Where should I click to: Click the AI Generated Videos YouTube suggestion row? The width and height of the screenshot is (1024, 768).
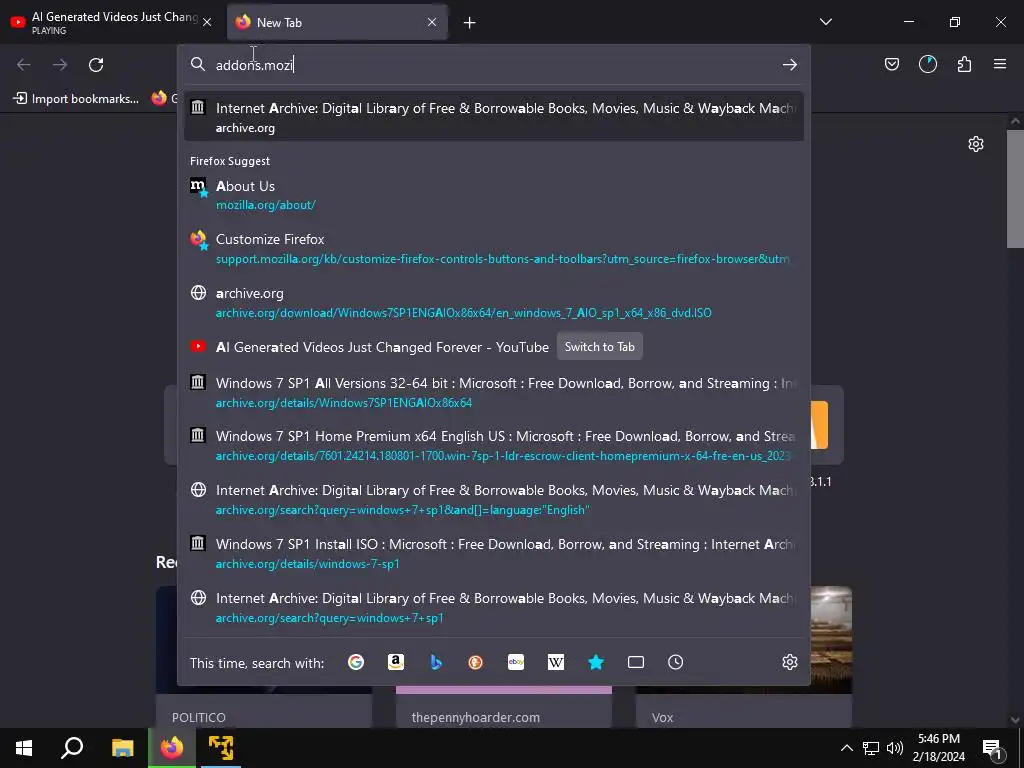click(x=494, y=347)
